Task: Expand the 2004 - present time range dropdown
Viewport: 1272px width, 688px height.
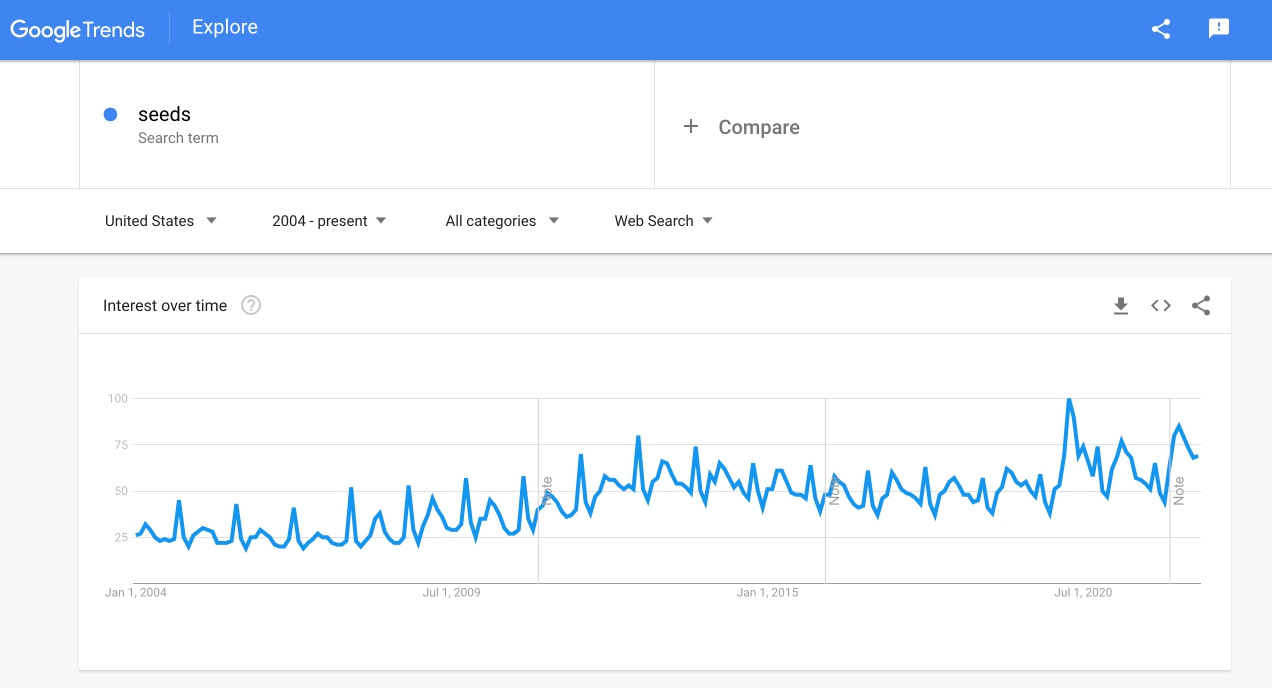Action: pyautogui.click(x=329, y=221)
